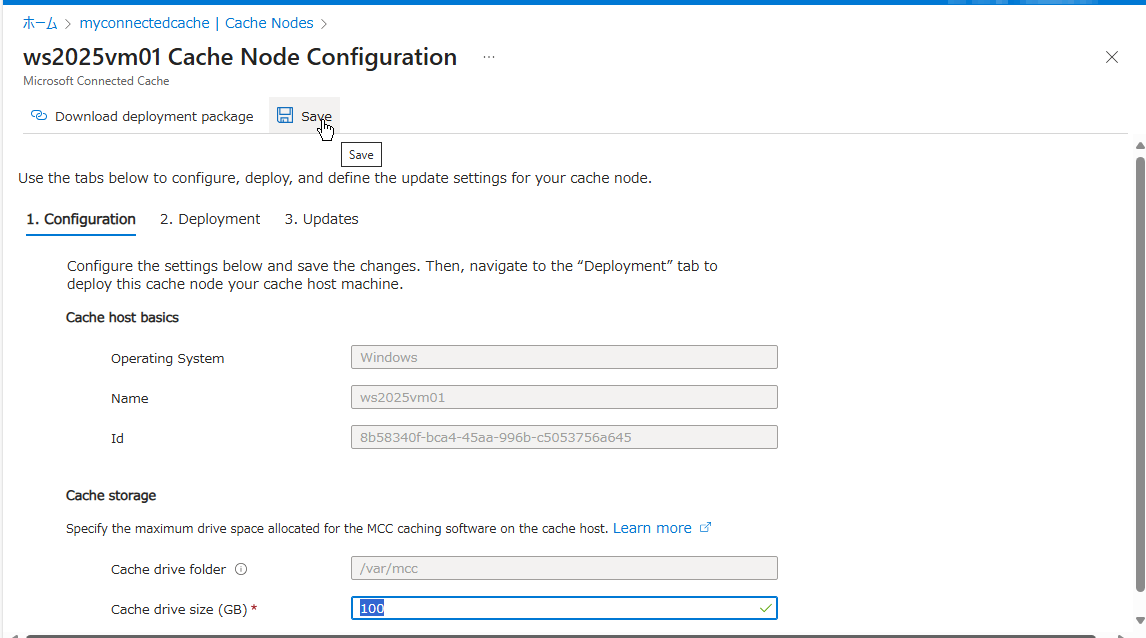Click the green checkmark in the size field
1146x638 pixels.
pyautogui.click(x=765, y=607)
